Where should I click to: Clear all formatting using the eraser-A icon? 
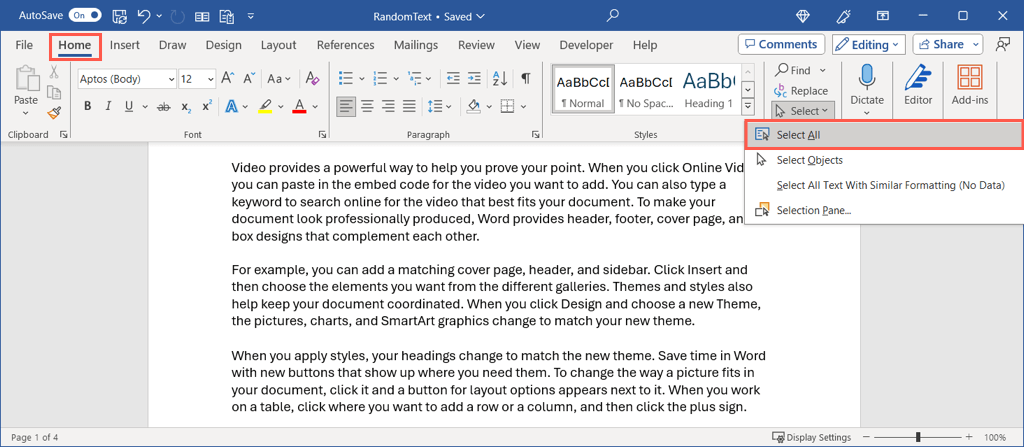[x=313, y=78]
